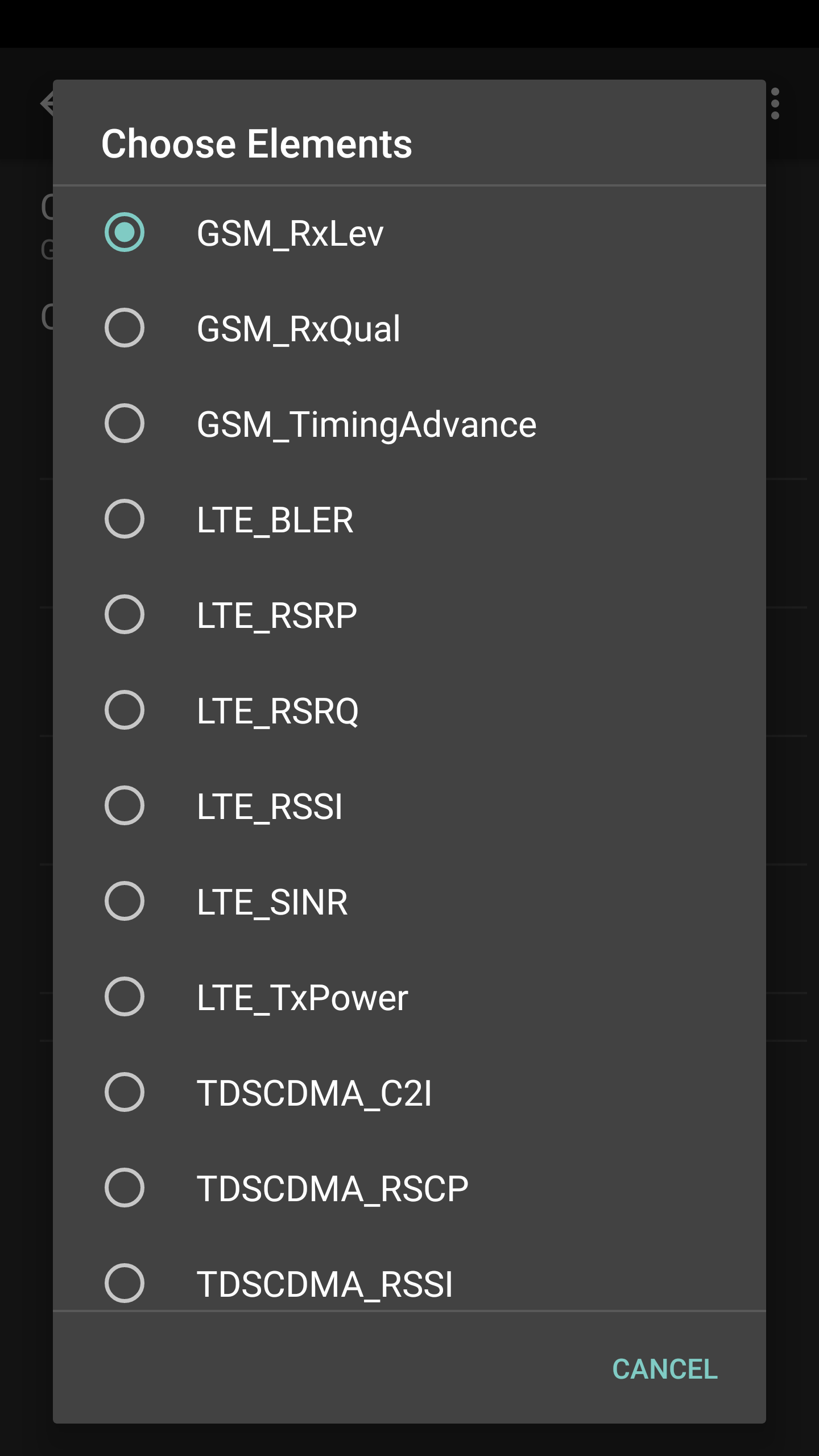Choose the LTE_RSRQ element

[x=409, y=710]
